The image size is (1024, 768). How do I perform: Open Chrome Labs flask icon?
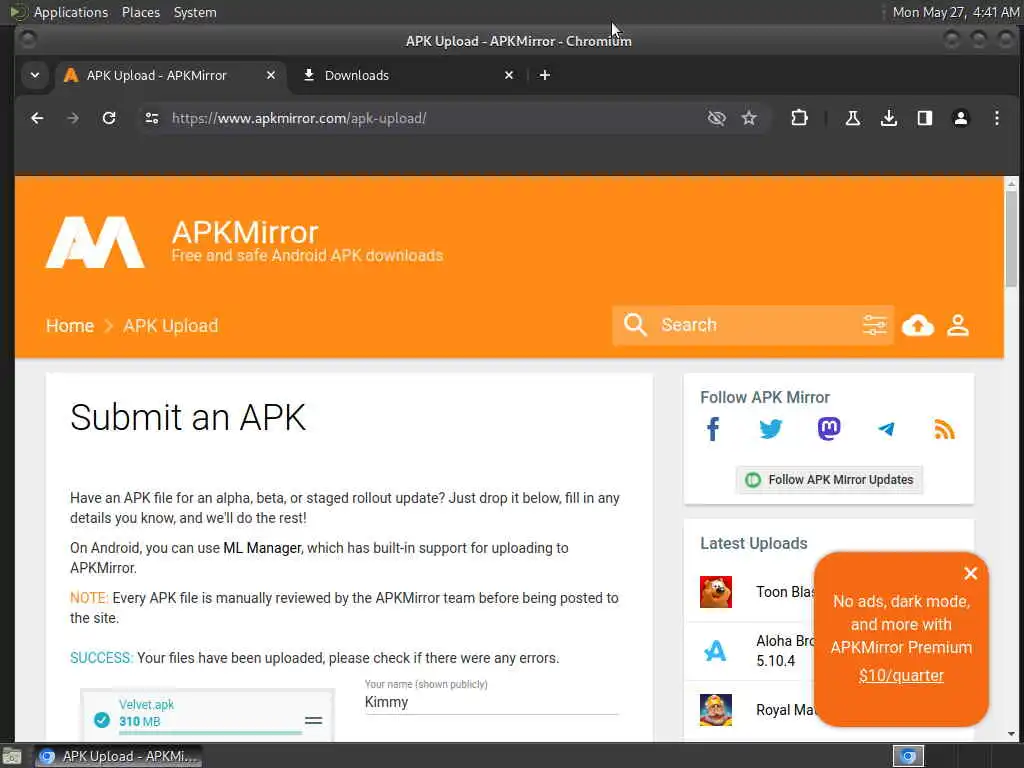click(852, 118)
